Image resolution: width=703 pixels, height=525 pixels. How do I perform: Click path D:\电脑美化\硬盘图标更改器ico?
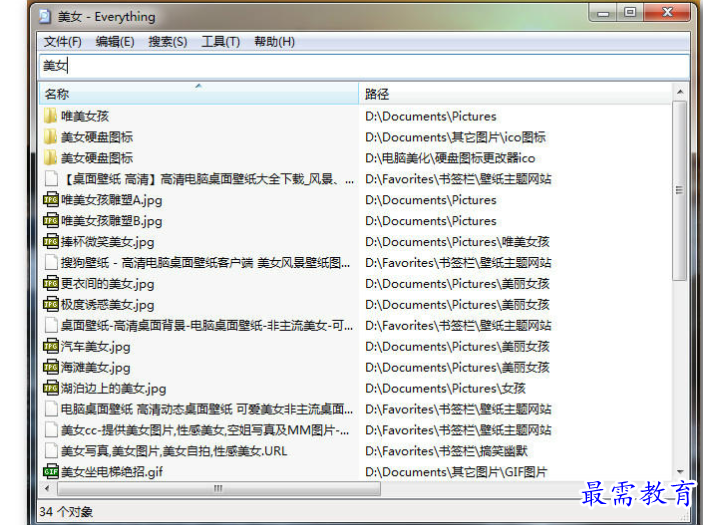click(450, 158)
